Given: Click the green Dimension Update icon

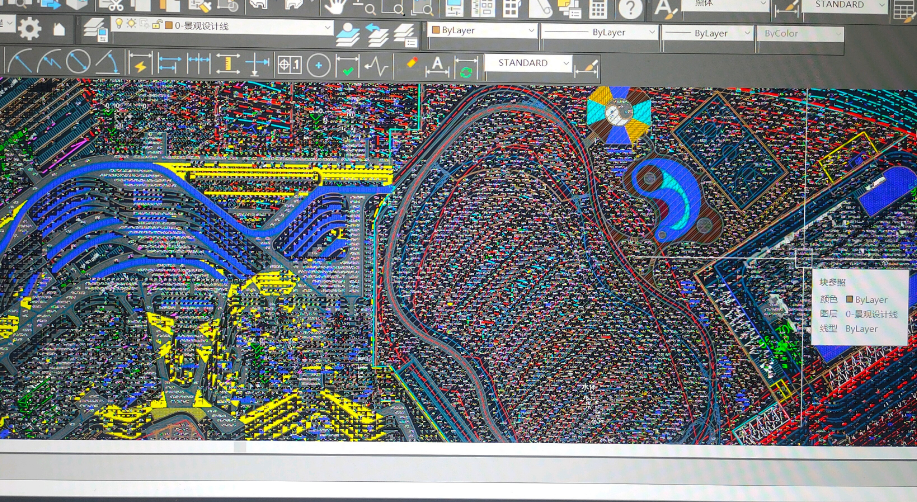Looking at the screenshot, I should [x=466, y=67].
